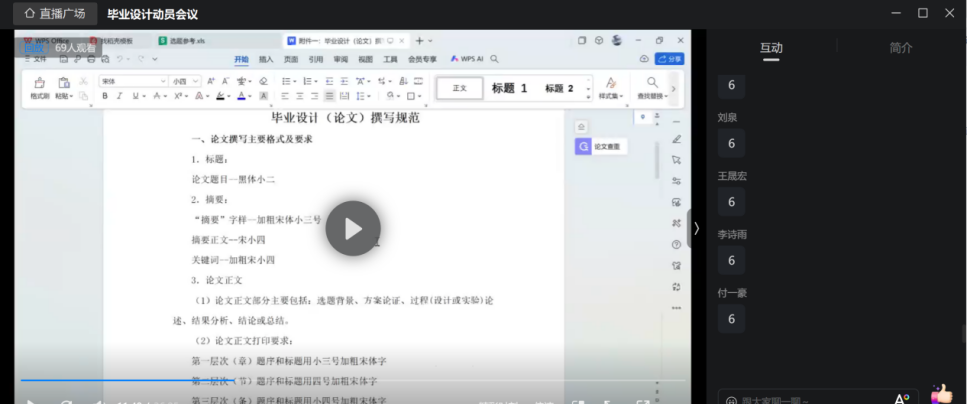
Task: Toggle underline formatting in the ribbon
Action: (136, 96)
